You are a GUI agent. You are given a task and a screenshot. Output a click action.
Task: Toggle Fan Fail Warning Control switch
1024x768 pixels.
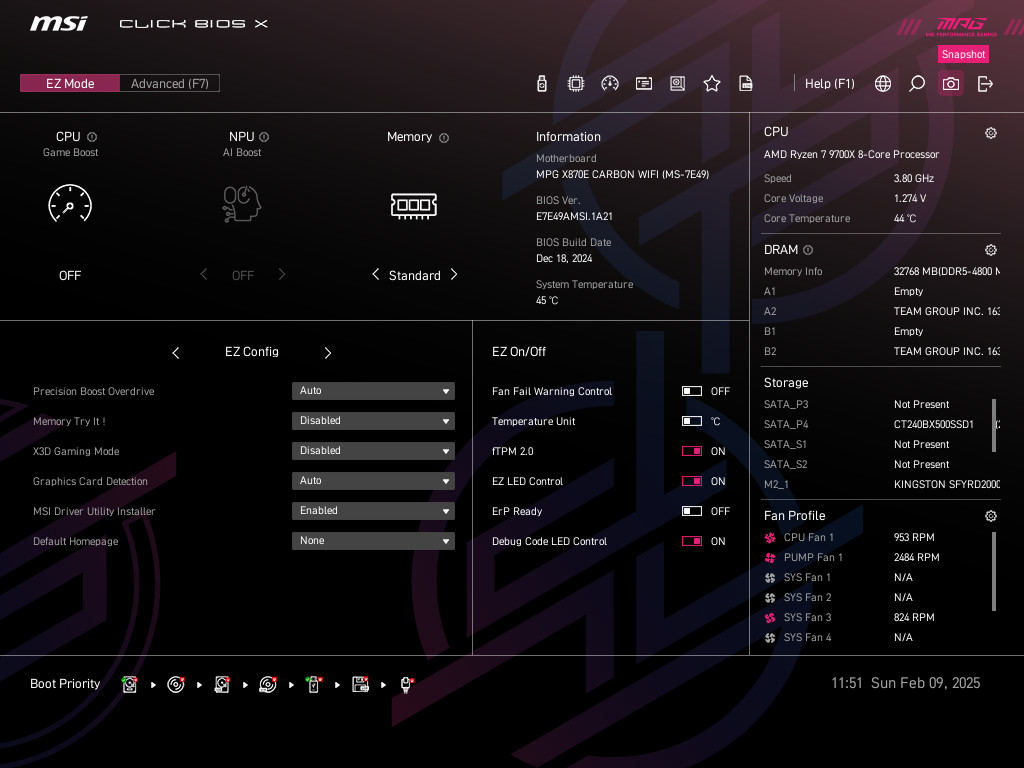tap(692, 391)
